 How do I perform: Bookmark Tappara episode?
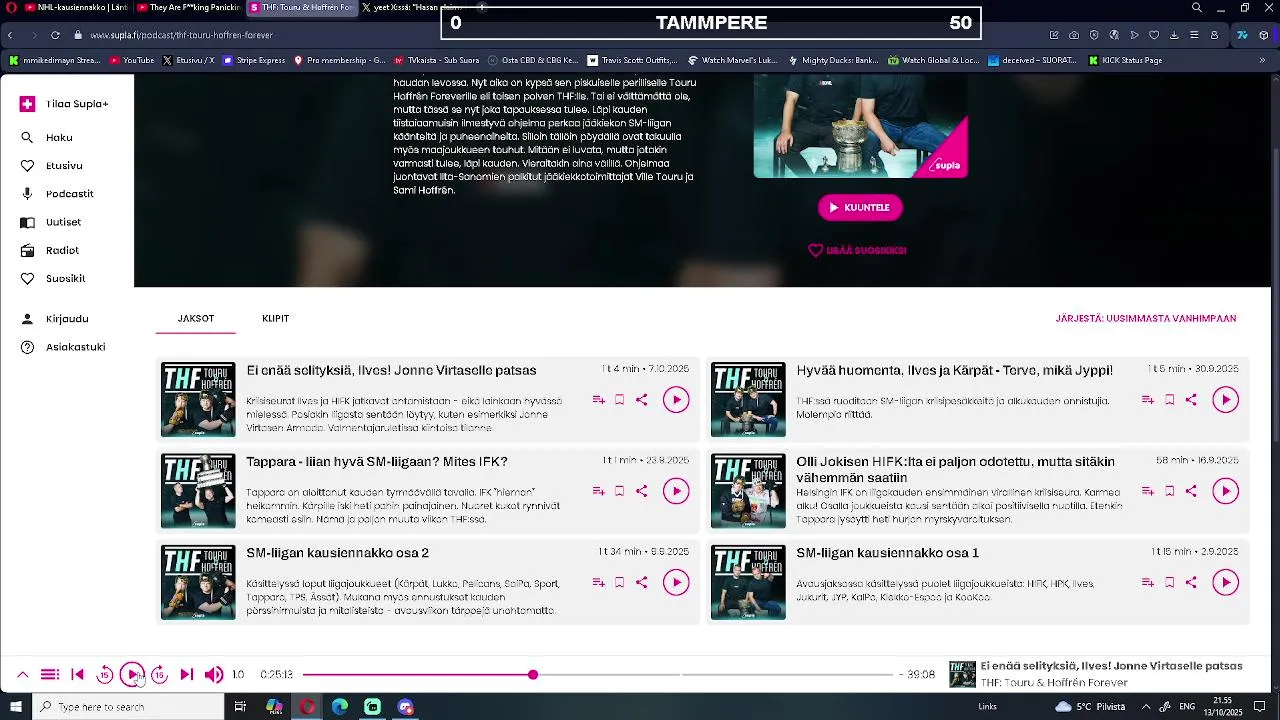pyautogui.click(x=620, y=491)
